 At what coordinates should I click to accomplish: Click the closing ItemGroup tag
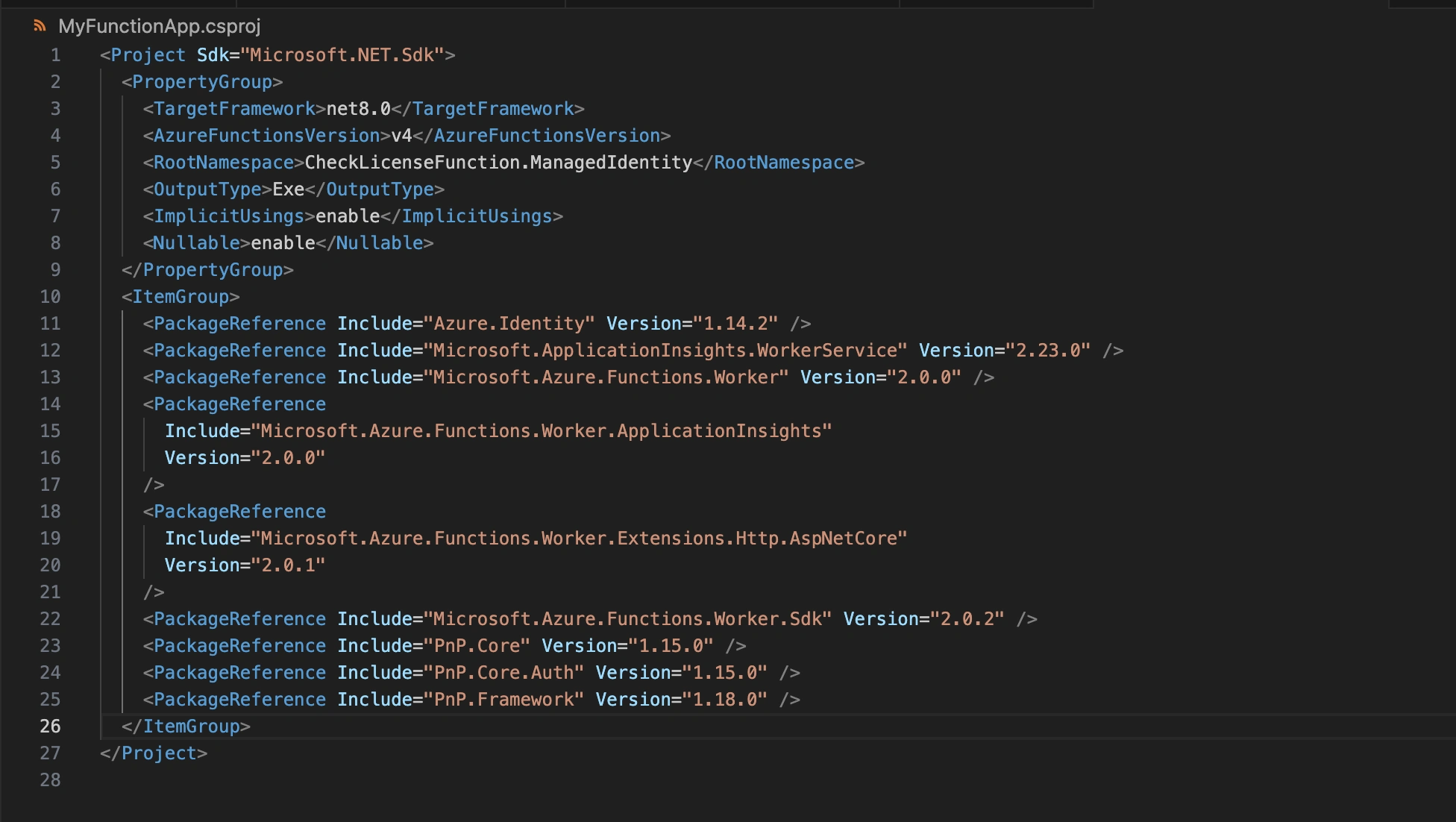click(x=186, y=727)
